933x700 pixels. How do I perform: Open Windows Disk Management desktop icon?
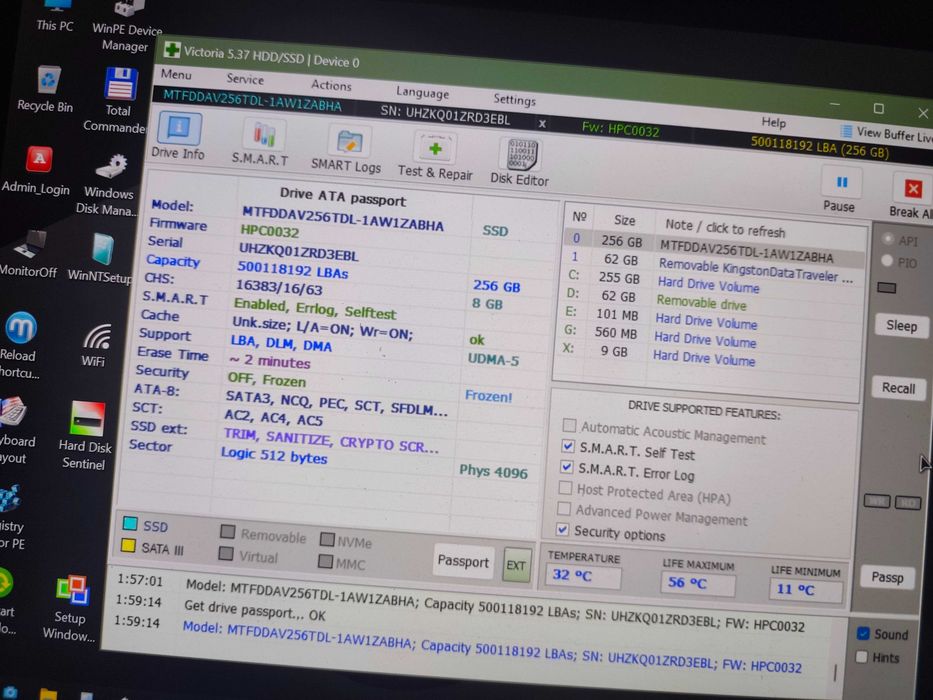pos(112,168)
